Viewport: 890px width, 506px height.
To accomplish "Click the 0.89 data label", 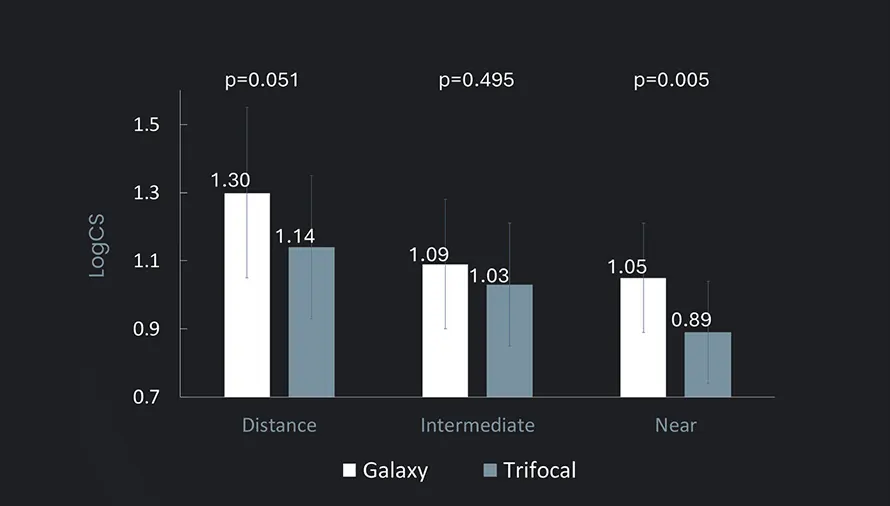I will (691, 320).
